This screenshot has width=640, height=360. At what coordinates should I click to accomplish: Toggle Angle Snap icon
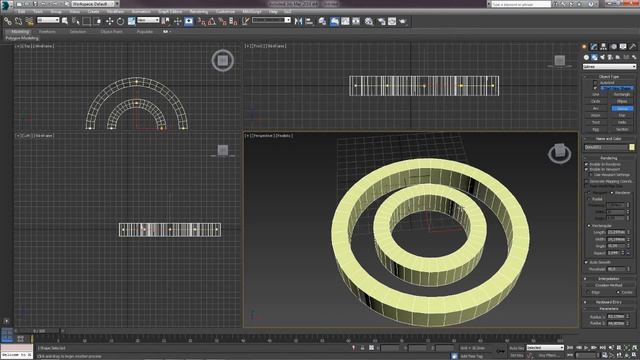click(211, 21)
